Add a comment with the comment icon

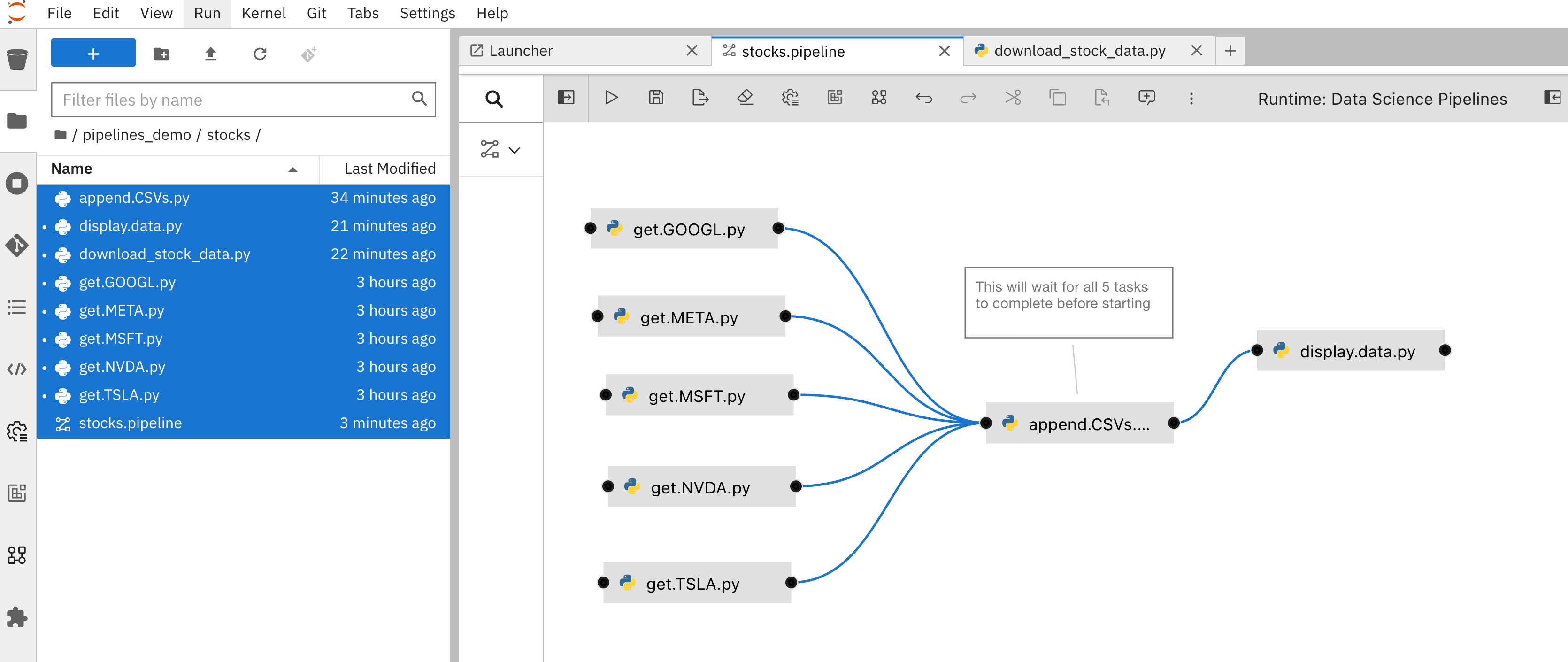point(1146,98)
